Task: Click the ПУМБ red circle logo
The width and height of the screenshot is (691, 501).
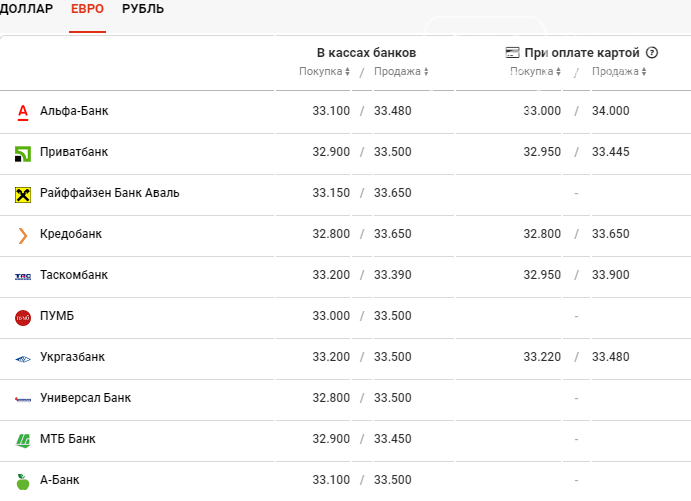Action: 23,318
